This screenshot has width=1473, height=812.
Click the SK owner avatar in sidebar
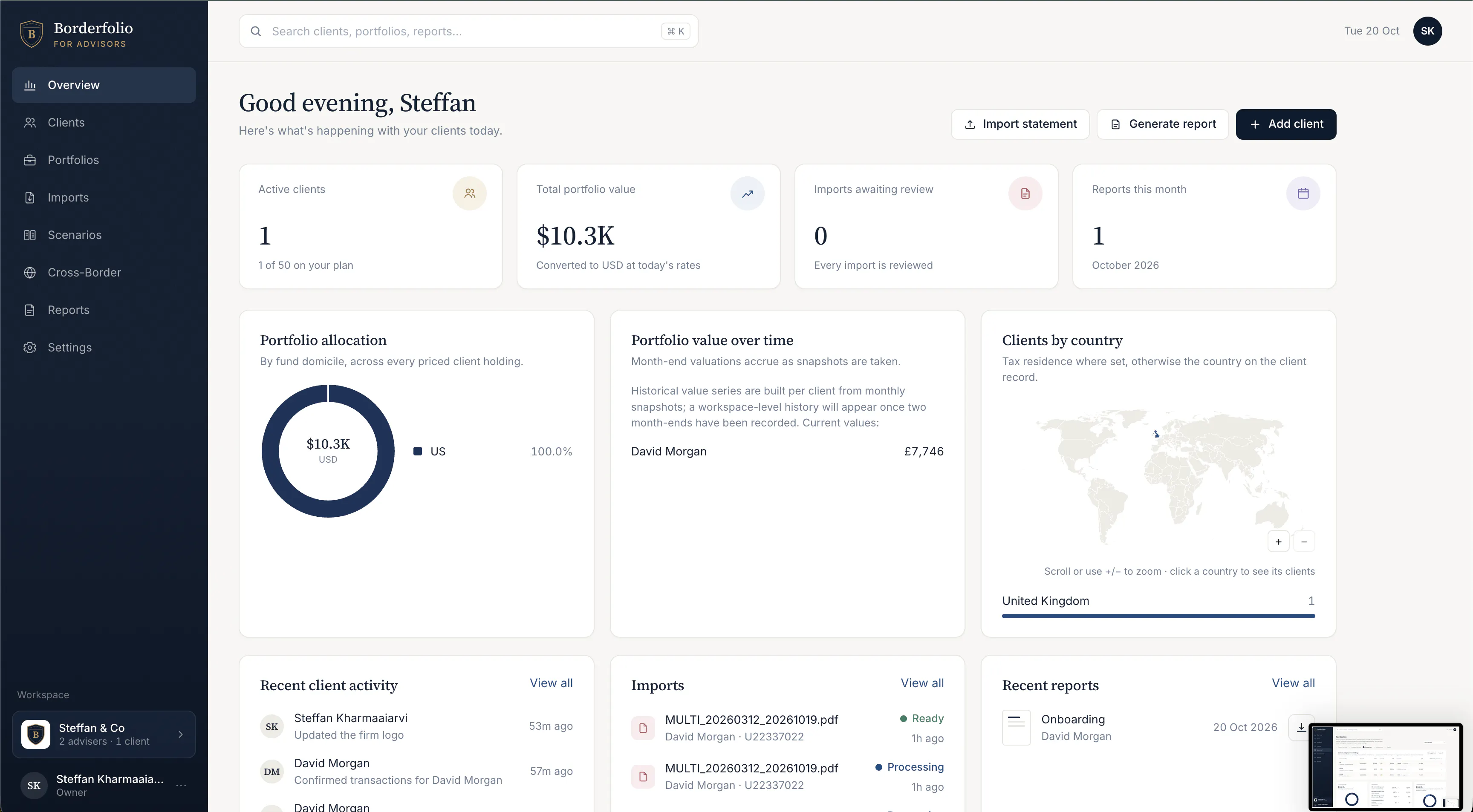pos(34,785)
